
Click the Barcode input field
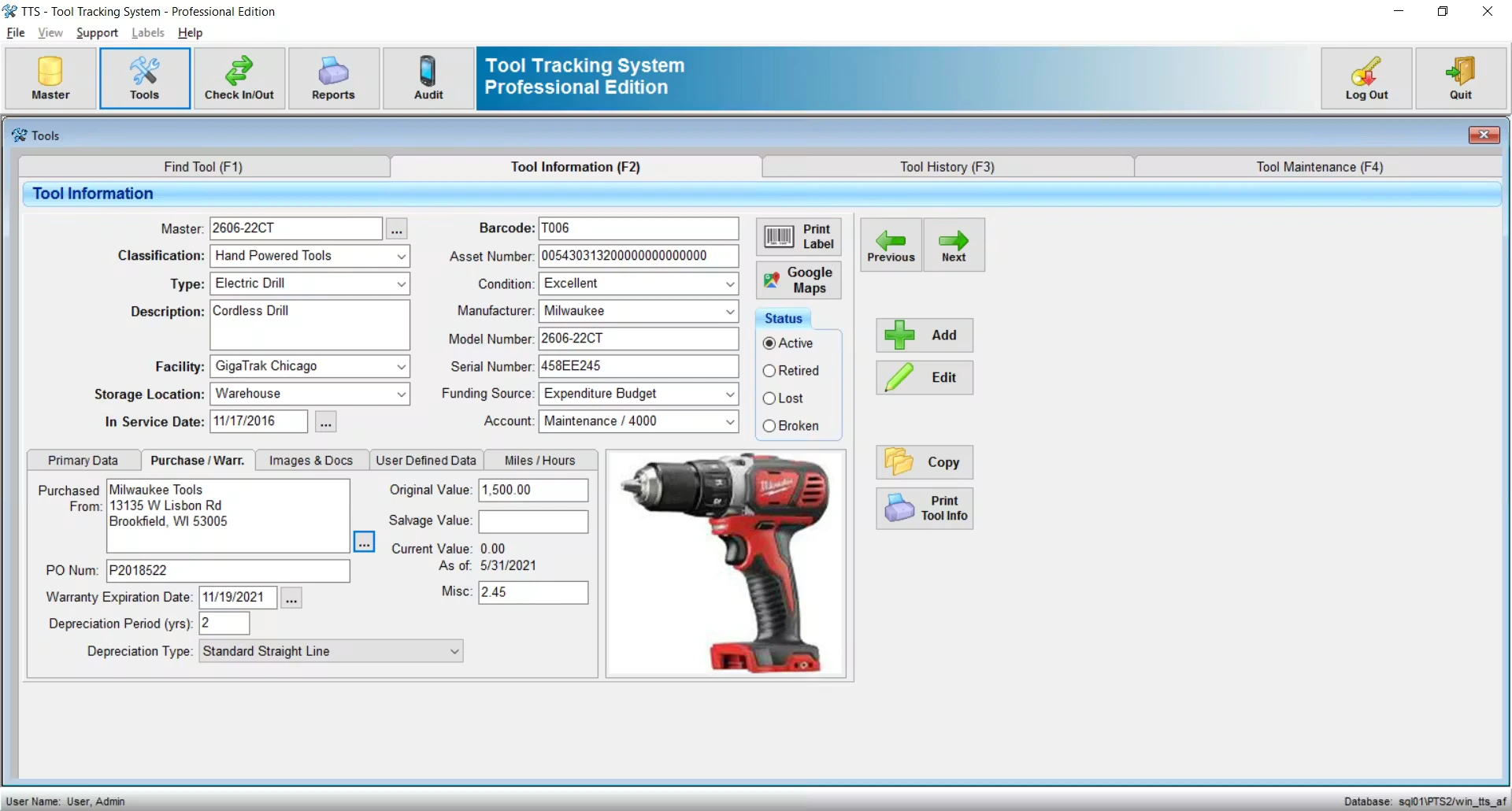[639, 228]
